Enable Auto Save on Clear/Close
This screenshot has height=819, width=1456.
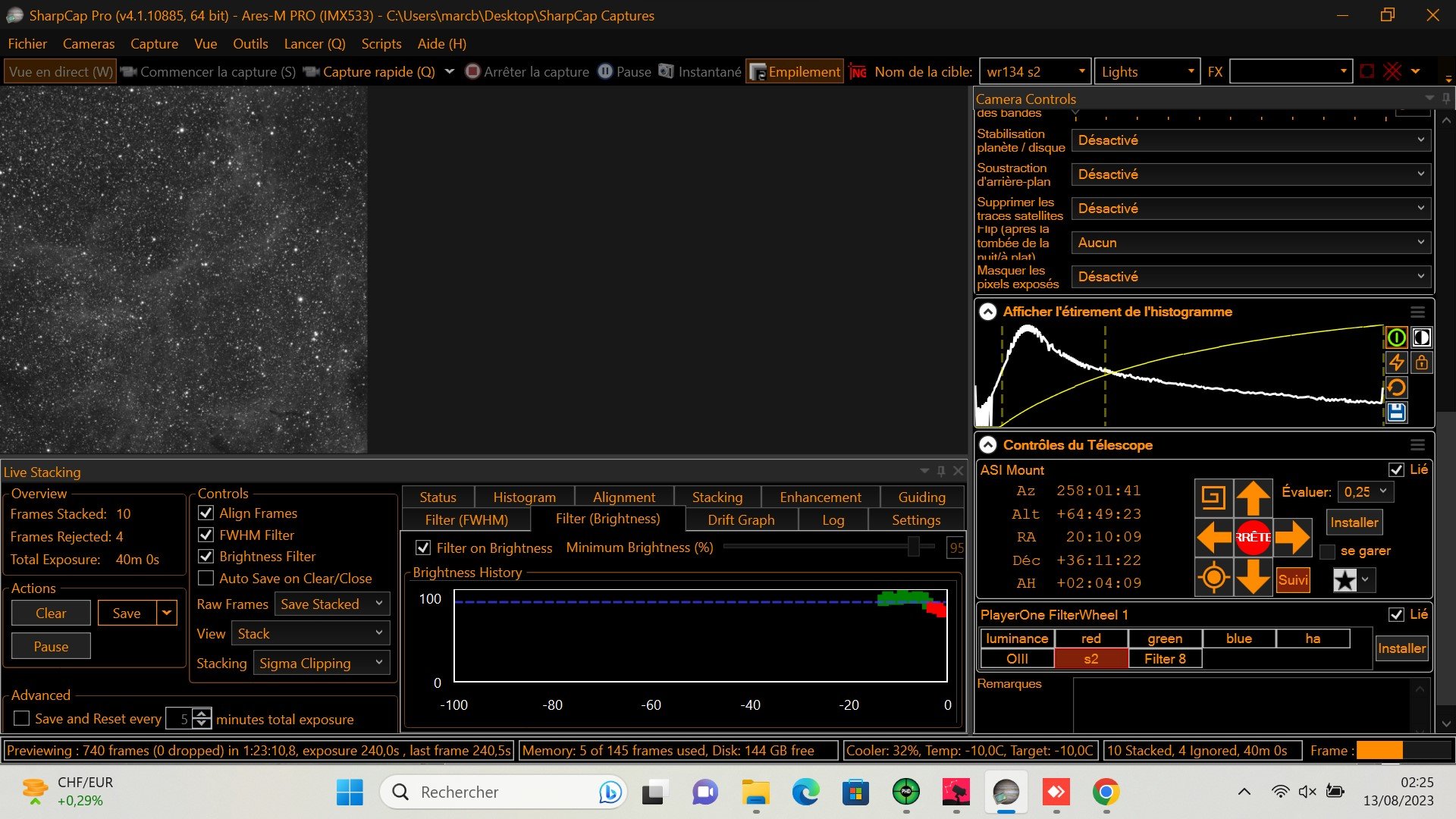point(206,578)
